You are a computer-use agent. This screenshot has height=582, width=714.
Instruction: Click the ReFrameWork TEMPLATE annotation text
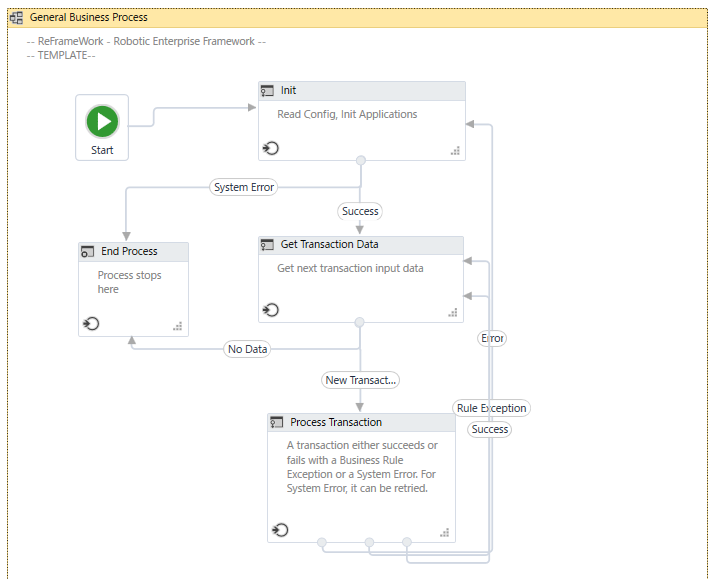click(x=146, y=48)
